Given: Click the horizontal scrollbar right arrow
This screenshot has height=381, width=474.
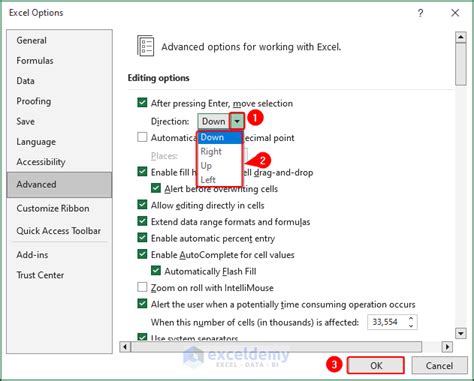Looking at the screenshot, I should pyautogui.click(x=447, y=347).
